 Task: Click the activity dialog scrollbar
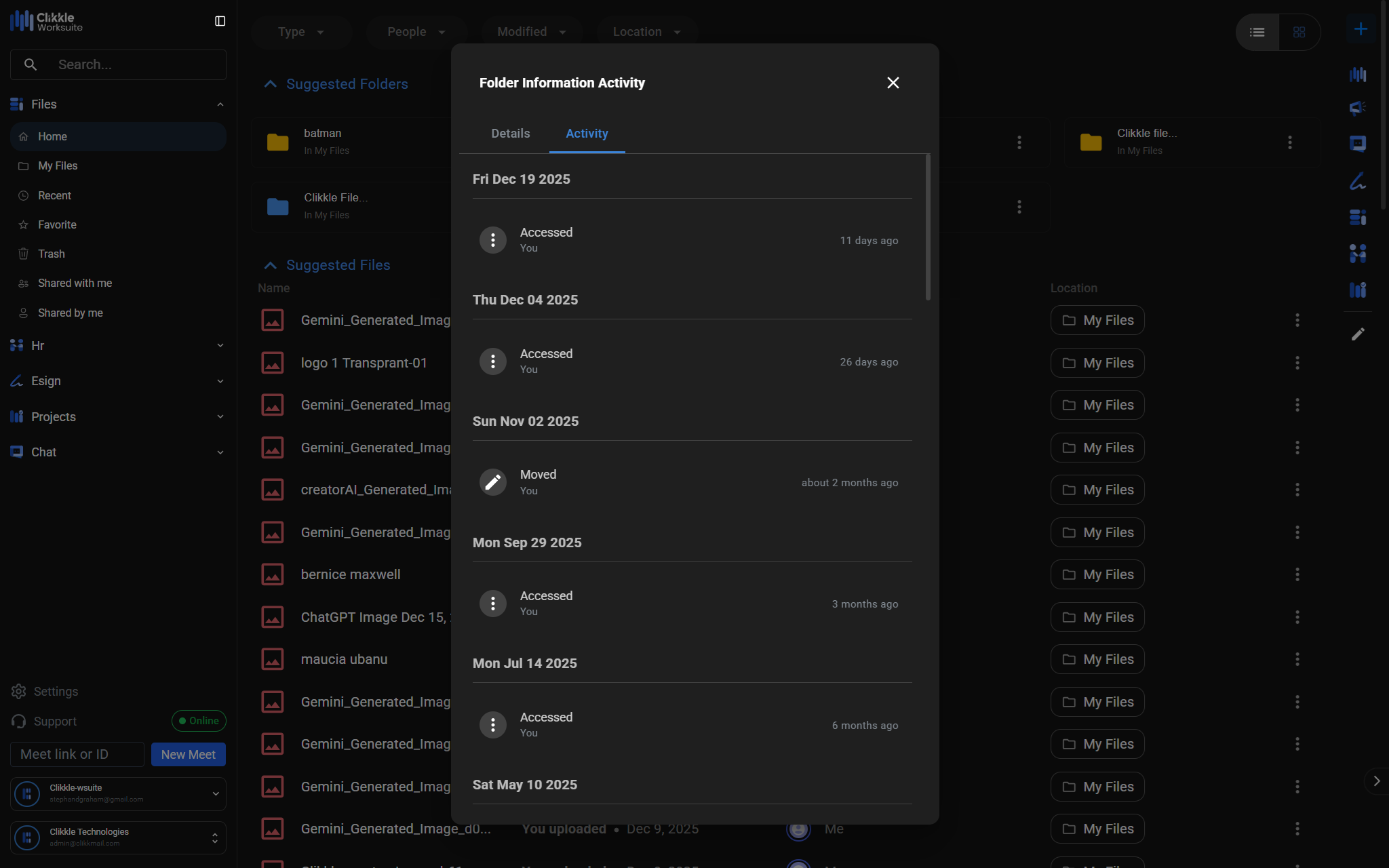pos(928,227)
